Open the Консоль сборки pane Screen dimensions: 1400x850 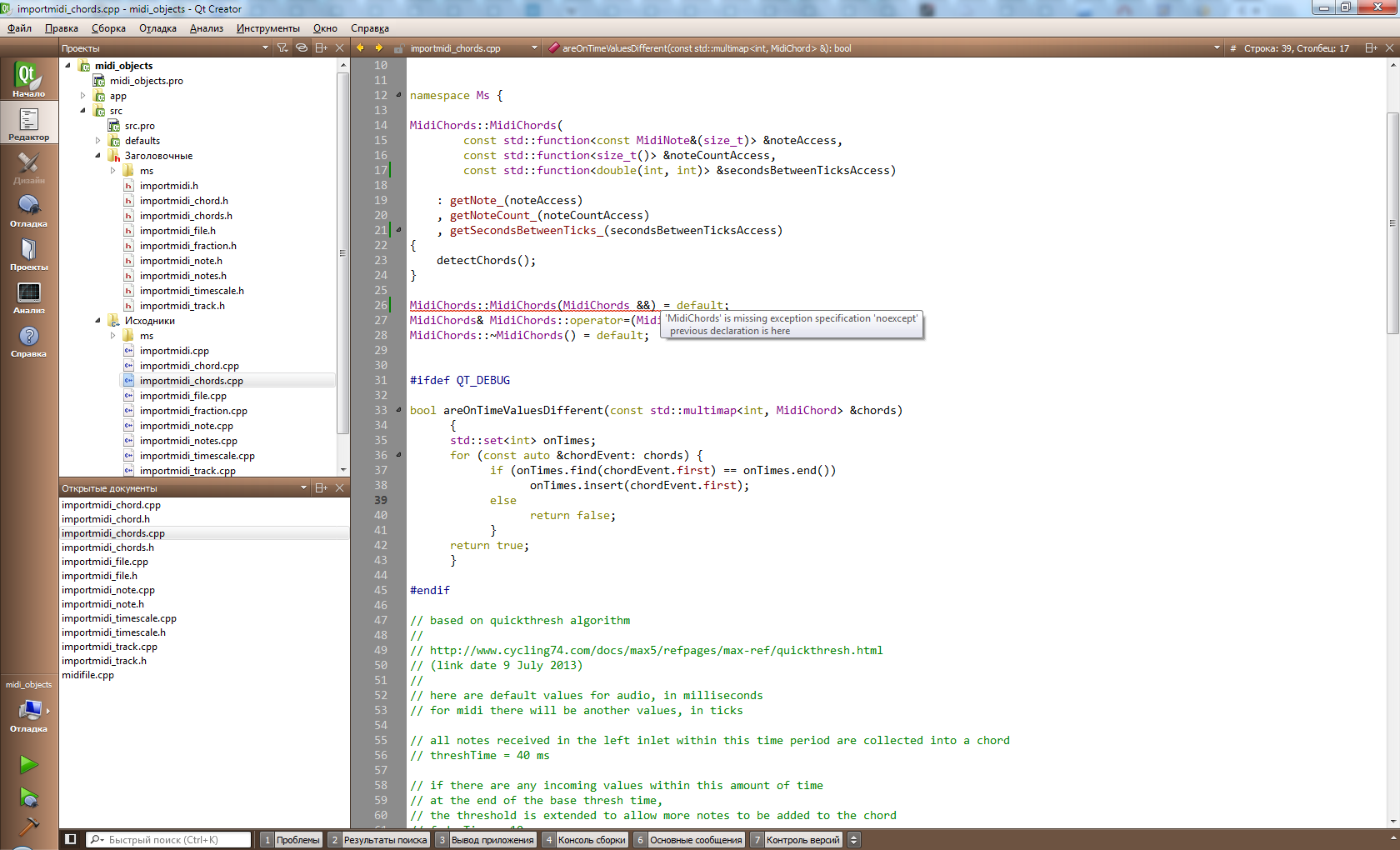584,840
